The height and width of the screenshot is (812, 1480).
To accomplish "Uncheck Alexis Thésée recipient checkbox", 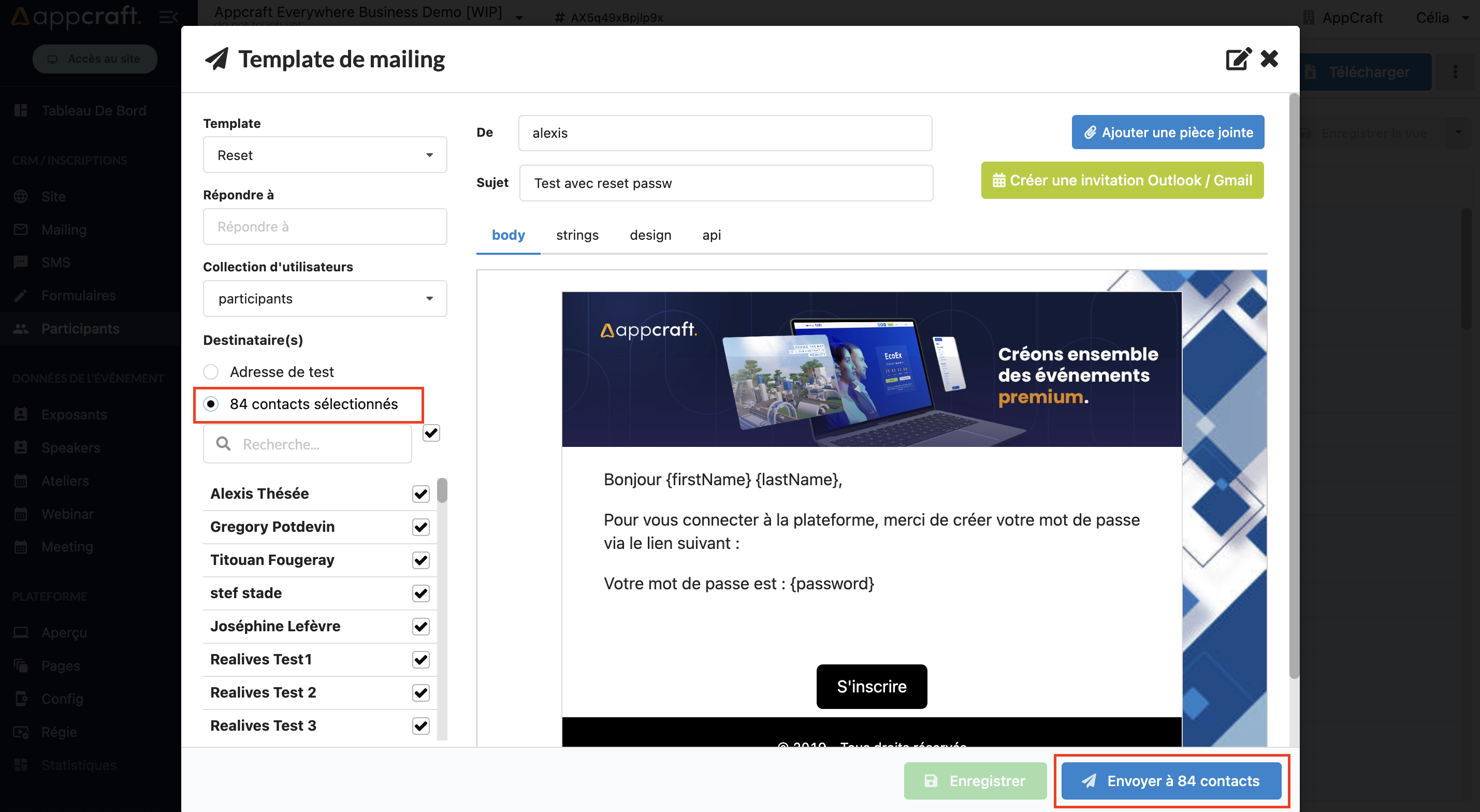I will click(x=420, y=494).
